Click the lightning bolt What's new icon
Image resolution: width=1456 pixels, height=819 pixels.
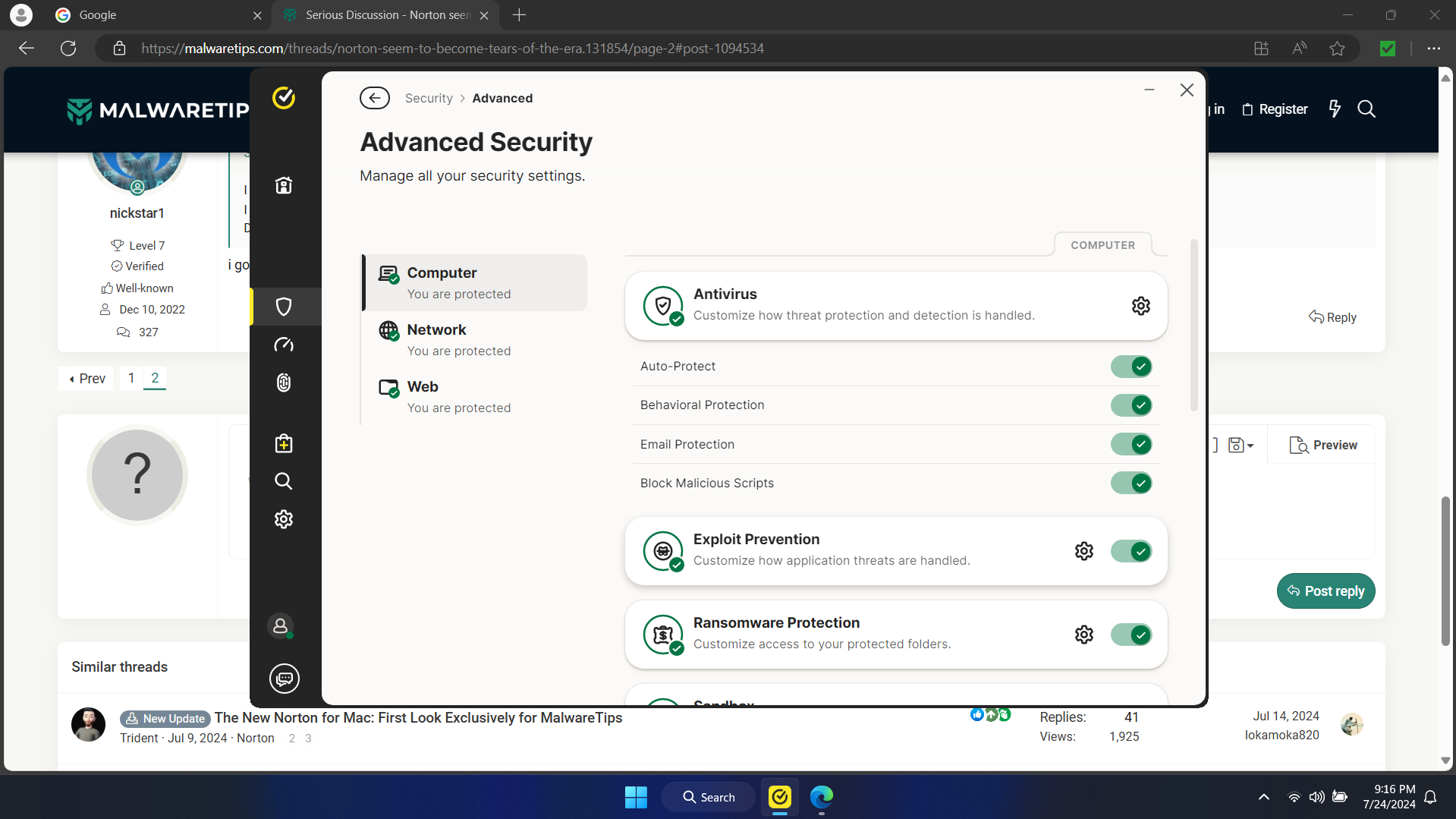click(x=1335, y=109)
